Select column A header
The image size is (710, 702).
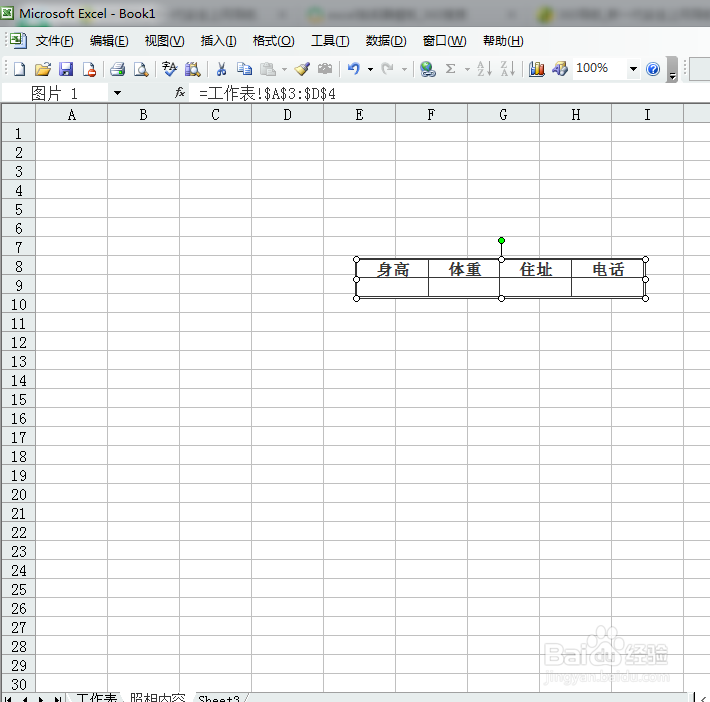coord(72,115)
